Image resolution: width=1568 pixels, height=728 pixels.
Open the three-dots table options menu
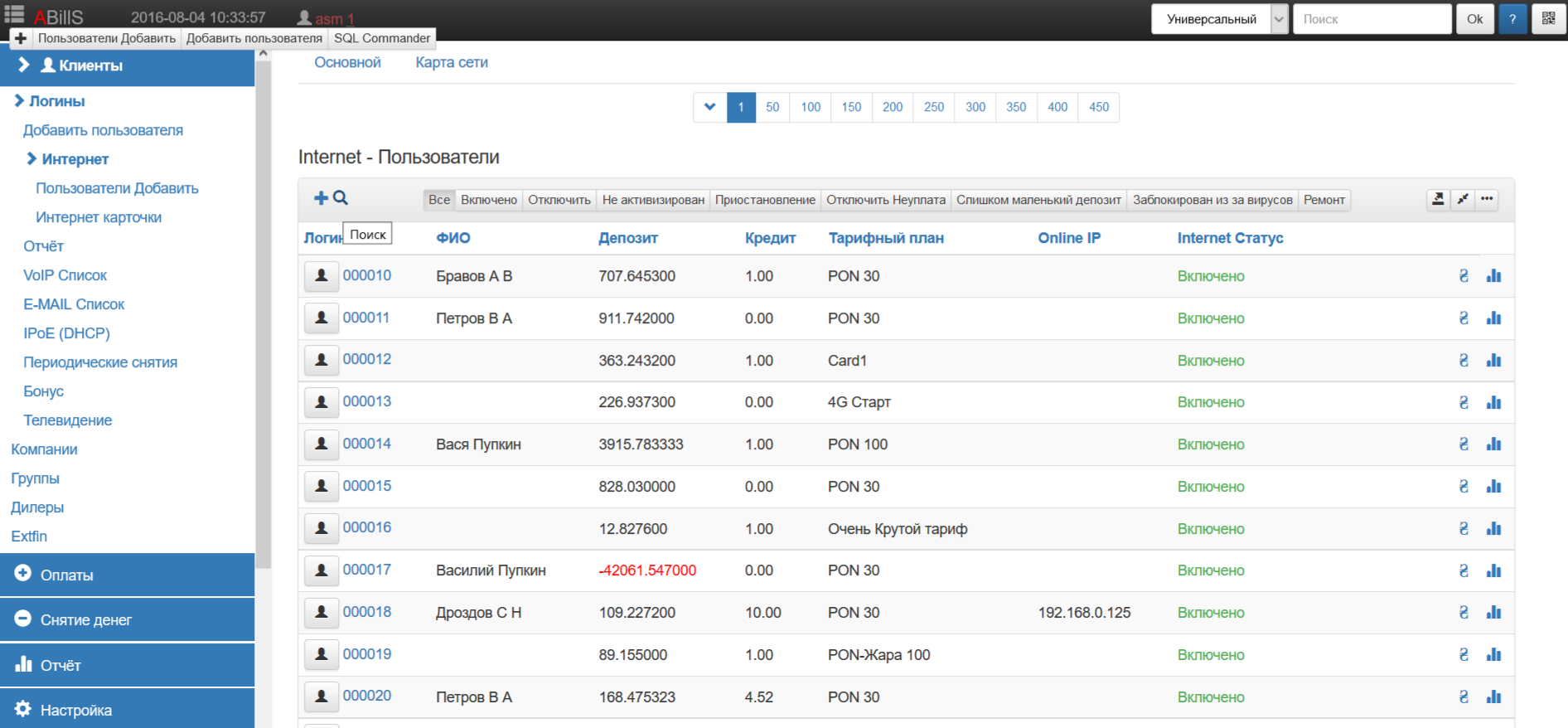(1487, 199)
